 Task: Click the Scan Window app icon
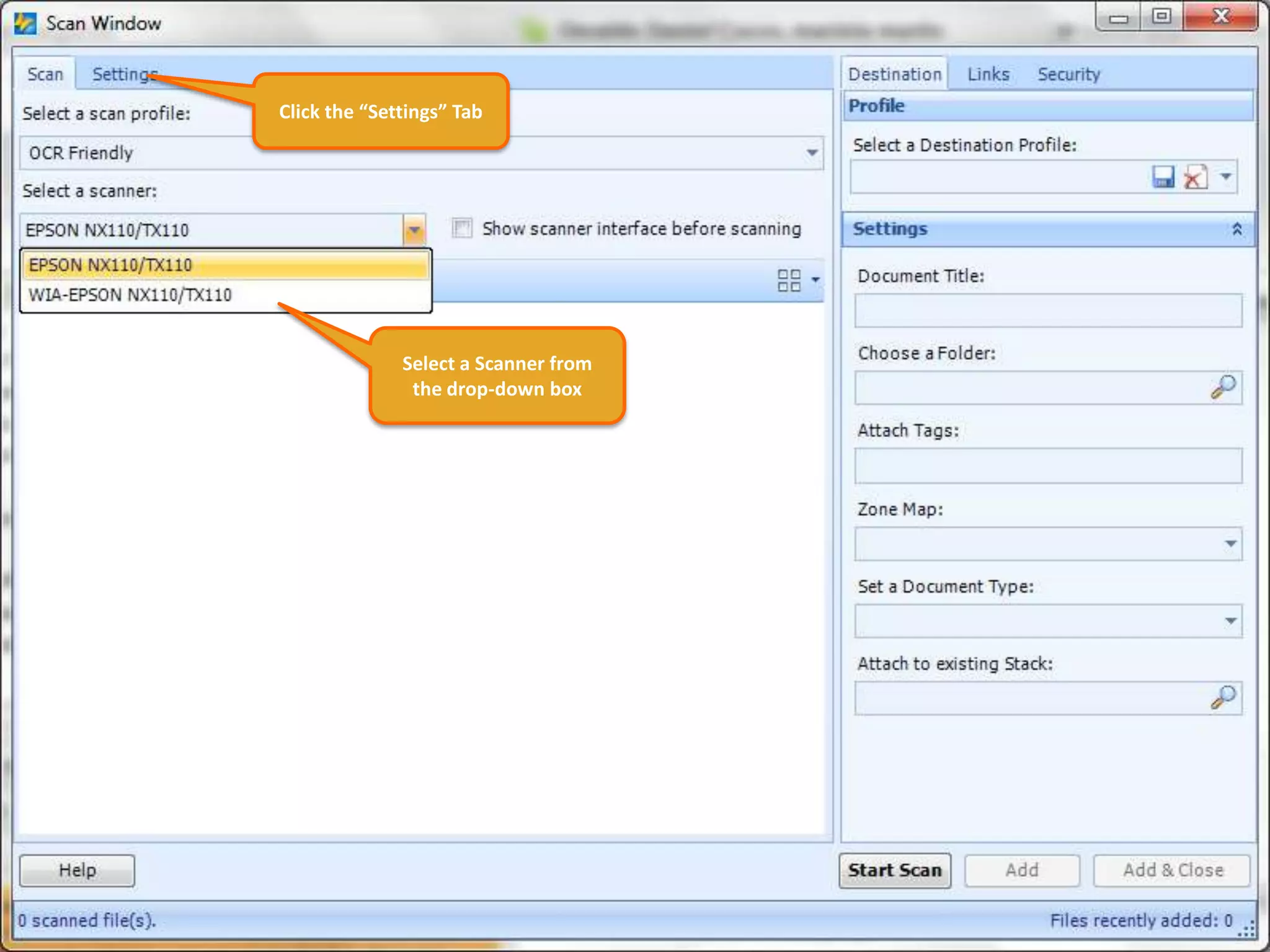[x=25, y=24]
